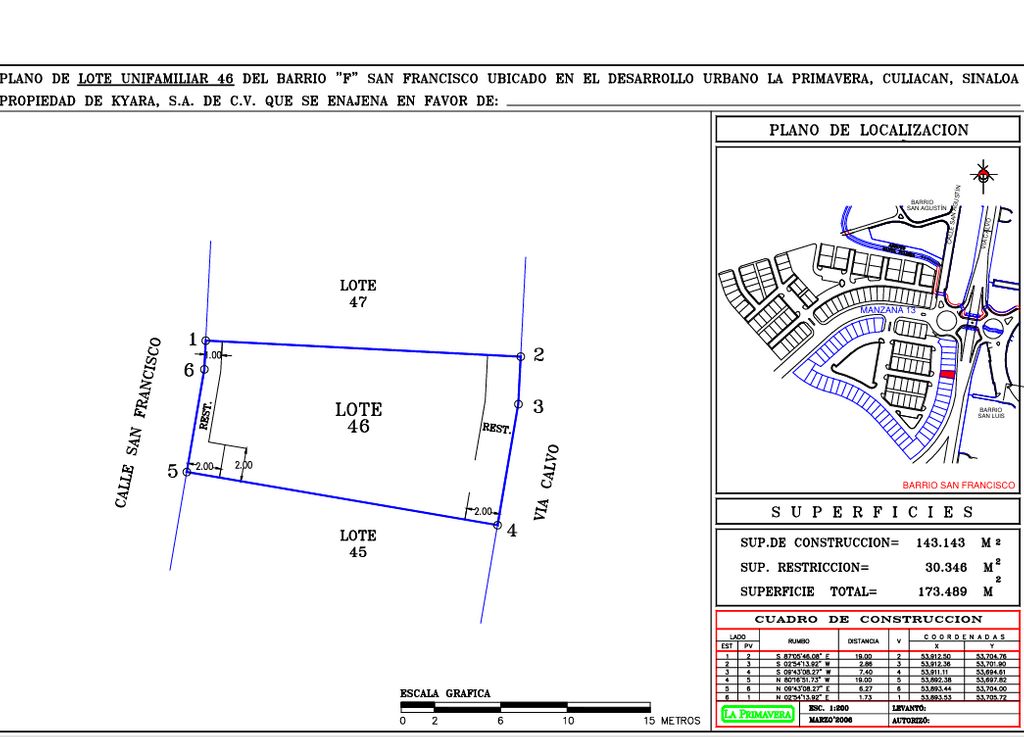1024x737 pixels.
Task: Click the LOTE 45 label
Action: tap(358, 544)
